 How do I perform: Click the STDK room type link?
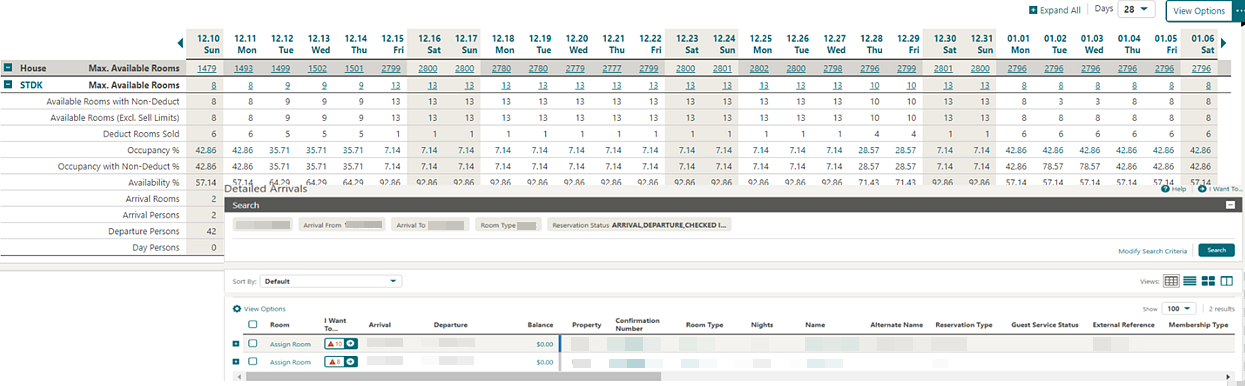pos(31,86)
